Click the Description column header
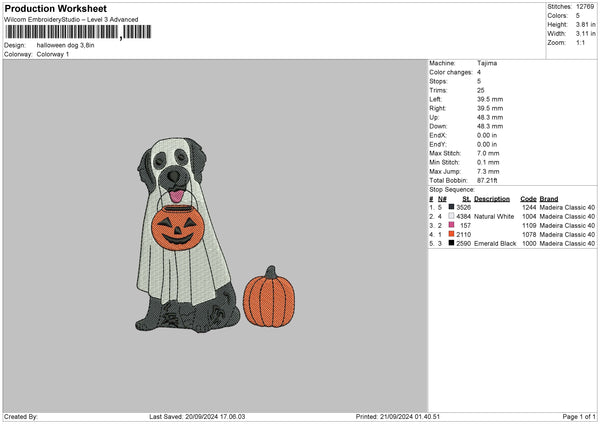Screen dimensions: 600x424 click(492, 199)
